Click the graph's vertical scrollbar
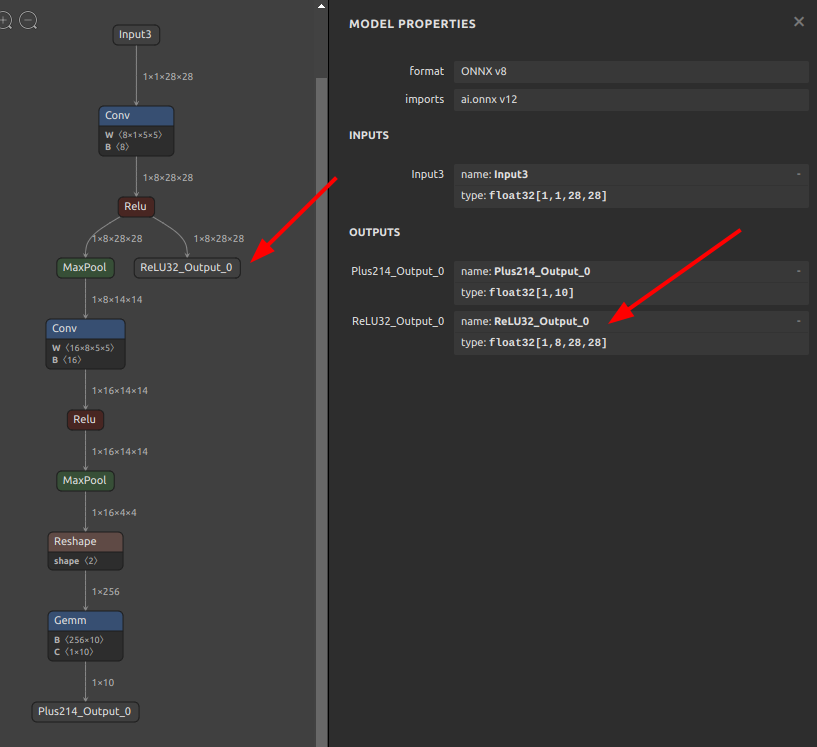 pyautogui.click(x=321, y=400)
